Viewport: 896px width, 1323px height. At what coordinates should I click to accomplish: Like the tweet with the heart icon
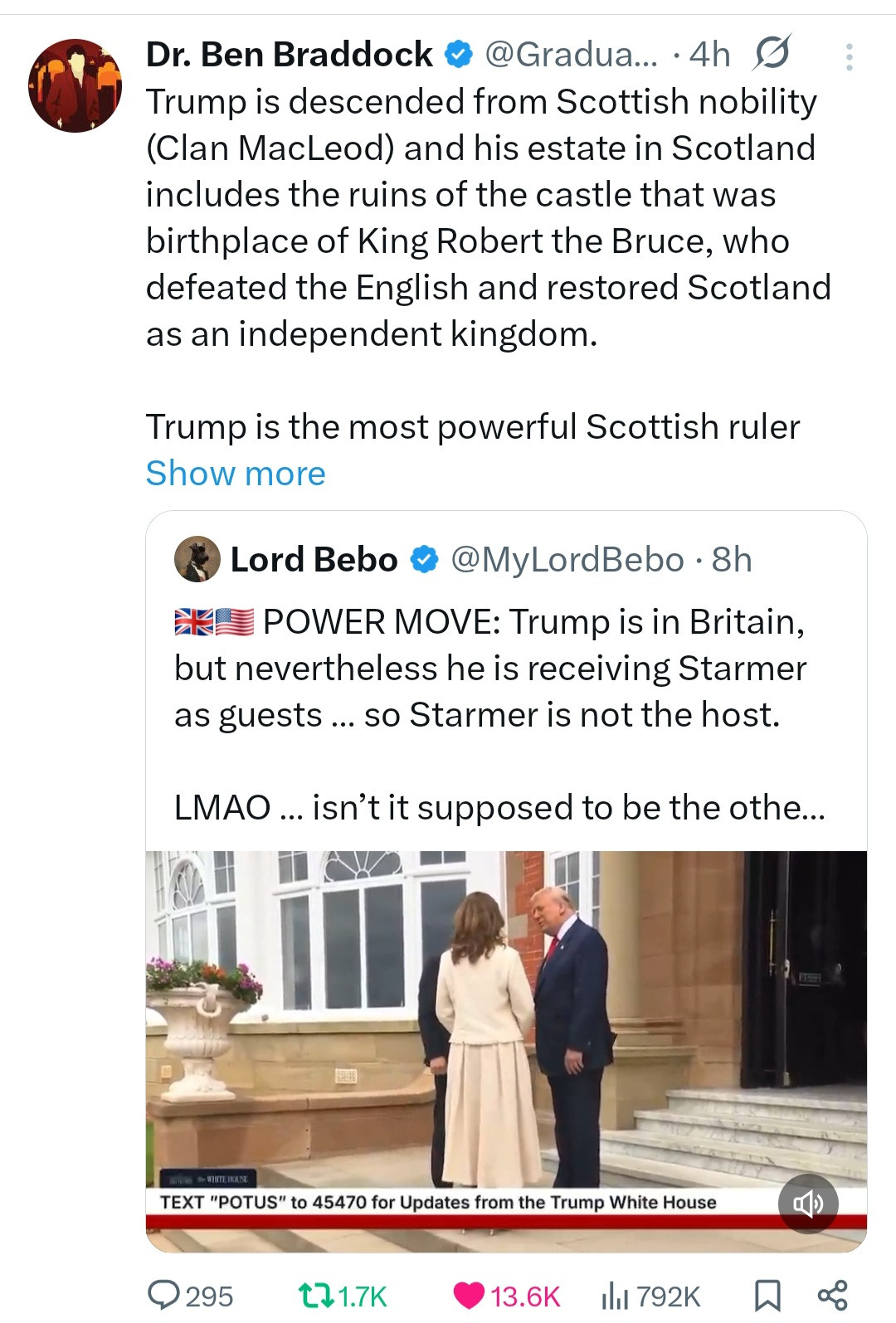pyautogui.click(x=470, y=1295)
